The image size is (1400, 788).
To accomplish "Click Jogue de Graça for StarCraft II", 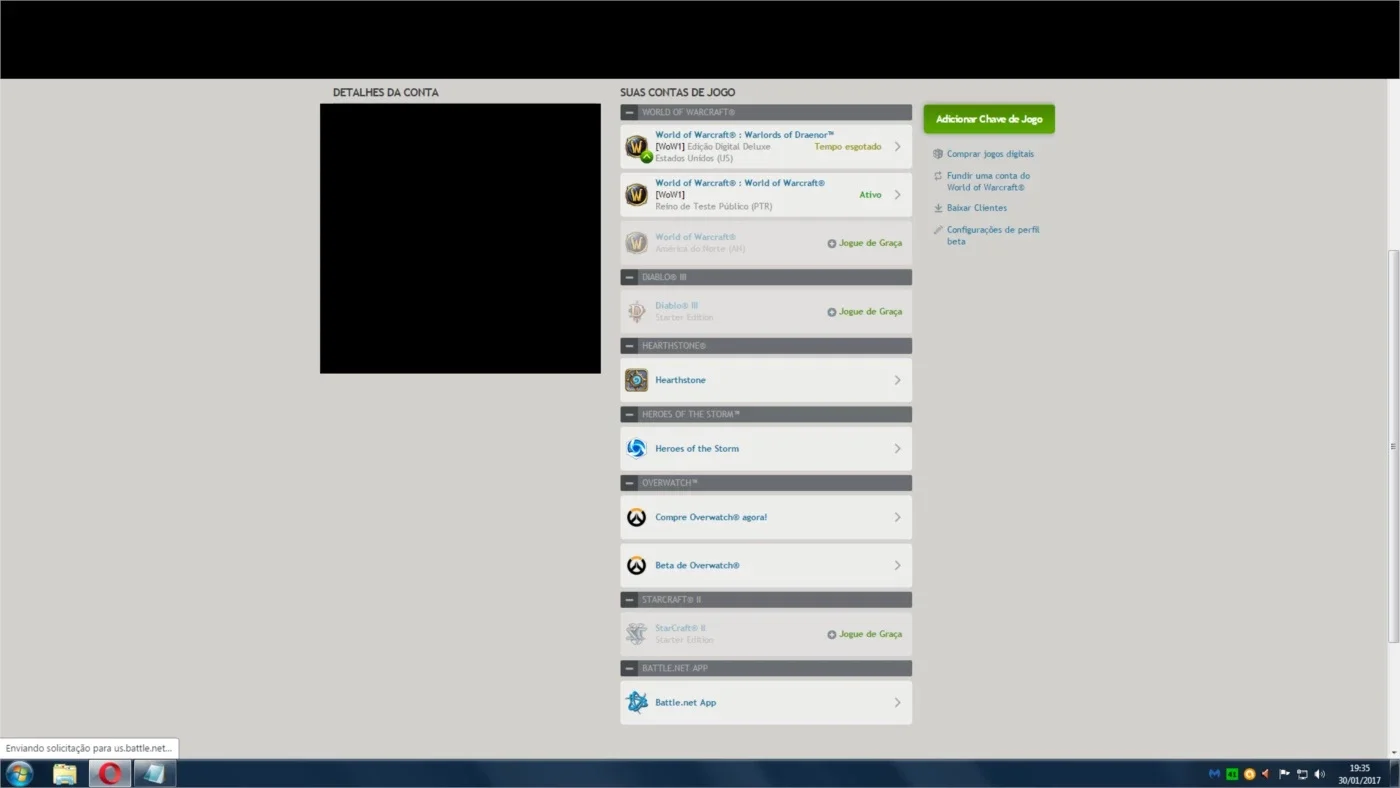I will tap(865, 634).
